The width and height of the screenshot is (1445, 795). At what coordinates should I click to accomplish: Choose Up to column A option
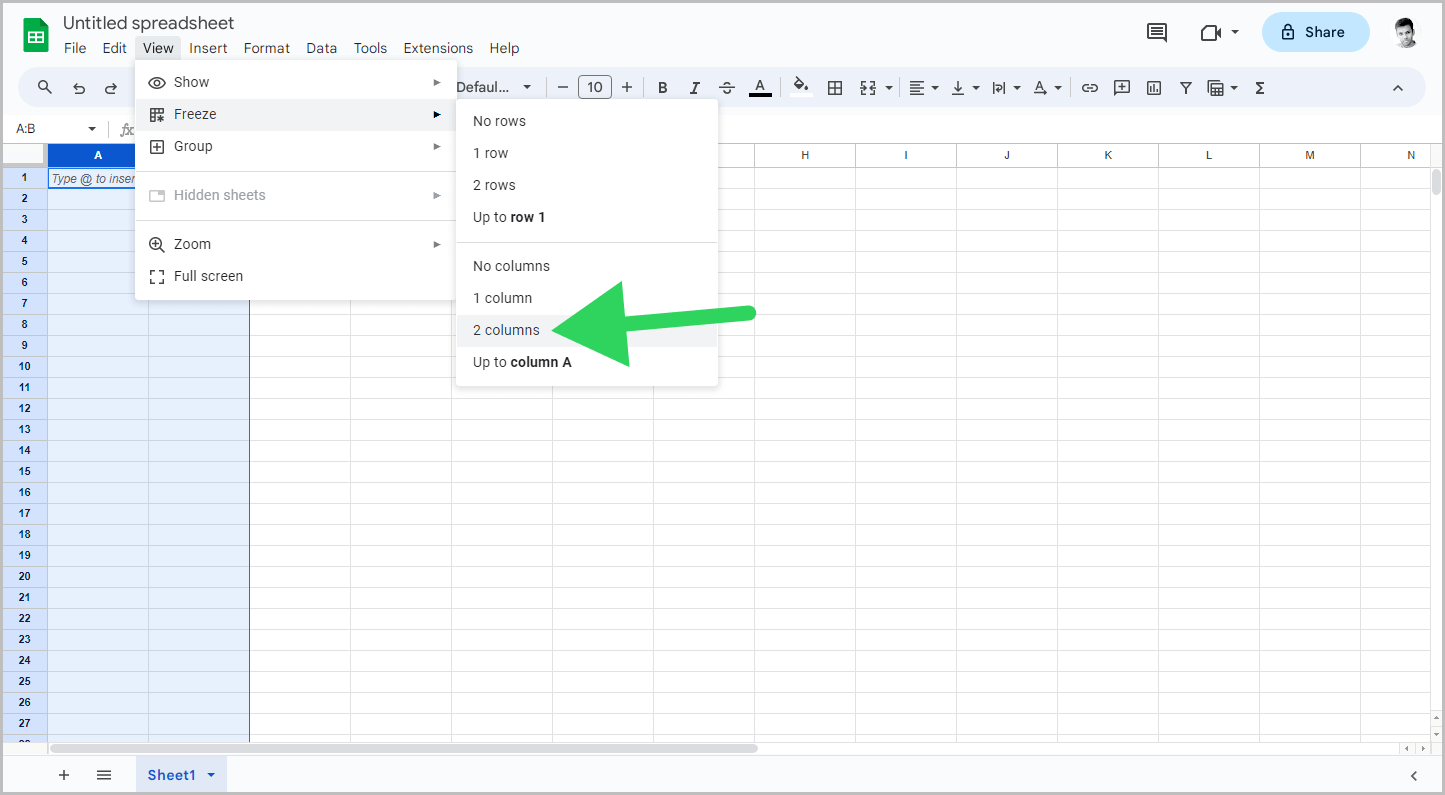pos(587,362)
